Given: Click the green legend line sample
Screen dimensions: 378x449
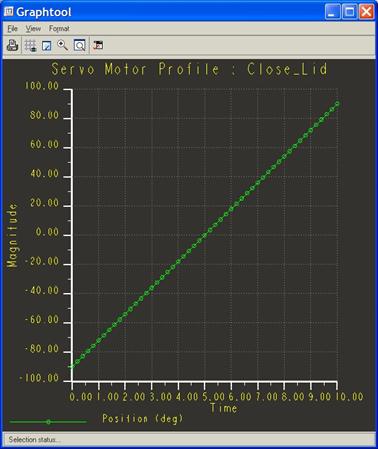Looking at the screenshot, I should pyautogui.click(x=48, y=422).
